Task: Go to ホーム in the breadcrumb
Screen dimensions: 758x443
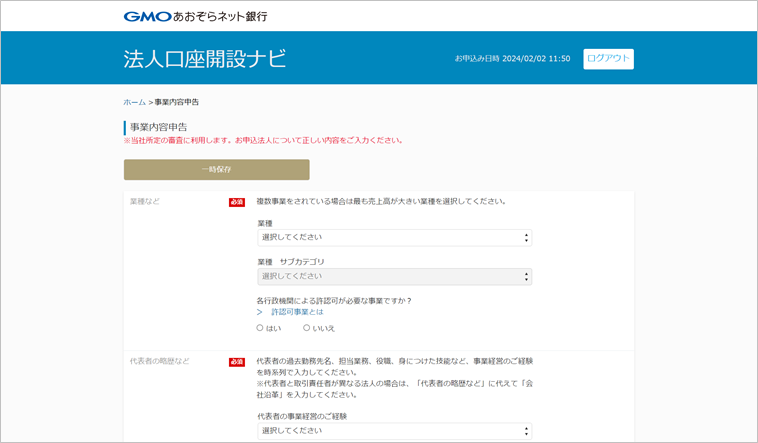Action: pyautogui.click(x=134, y=102)
